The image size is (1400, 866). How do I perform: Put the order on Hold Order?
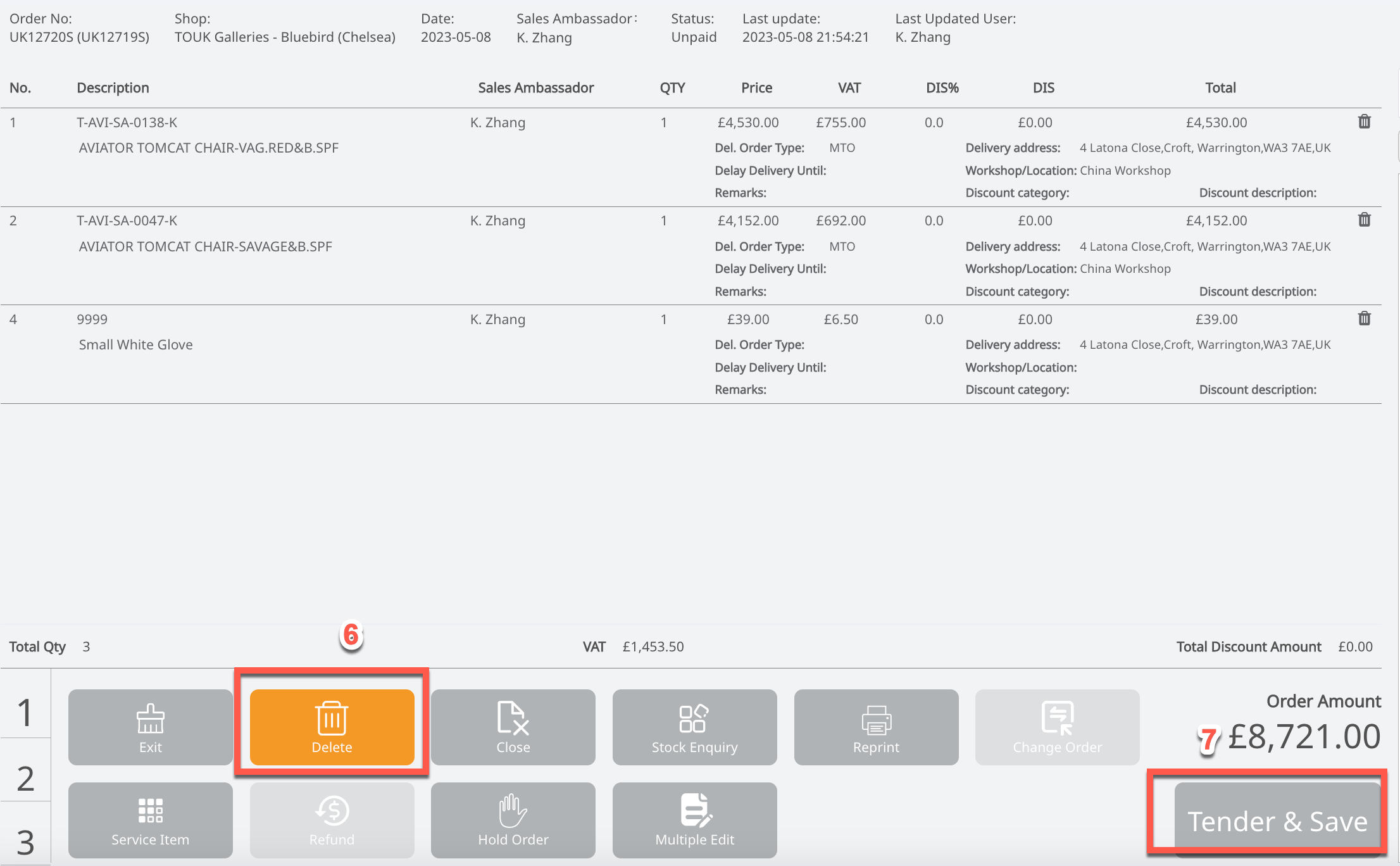click(513, 820)
